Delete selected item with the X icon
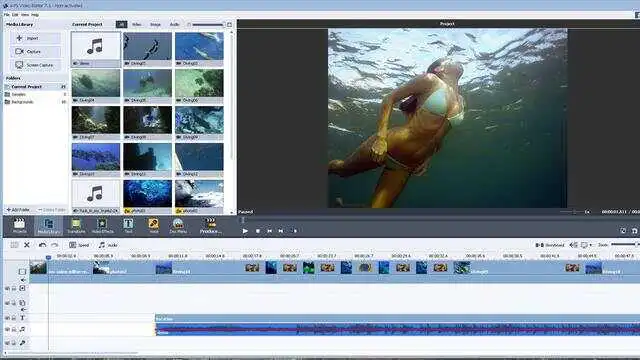 pyautogui.click(x=27, y=245)
